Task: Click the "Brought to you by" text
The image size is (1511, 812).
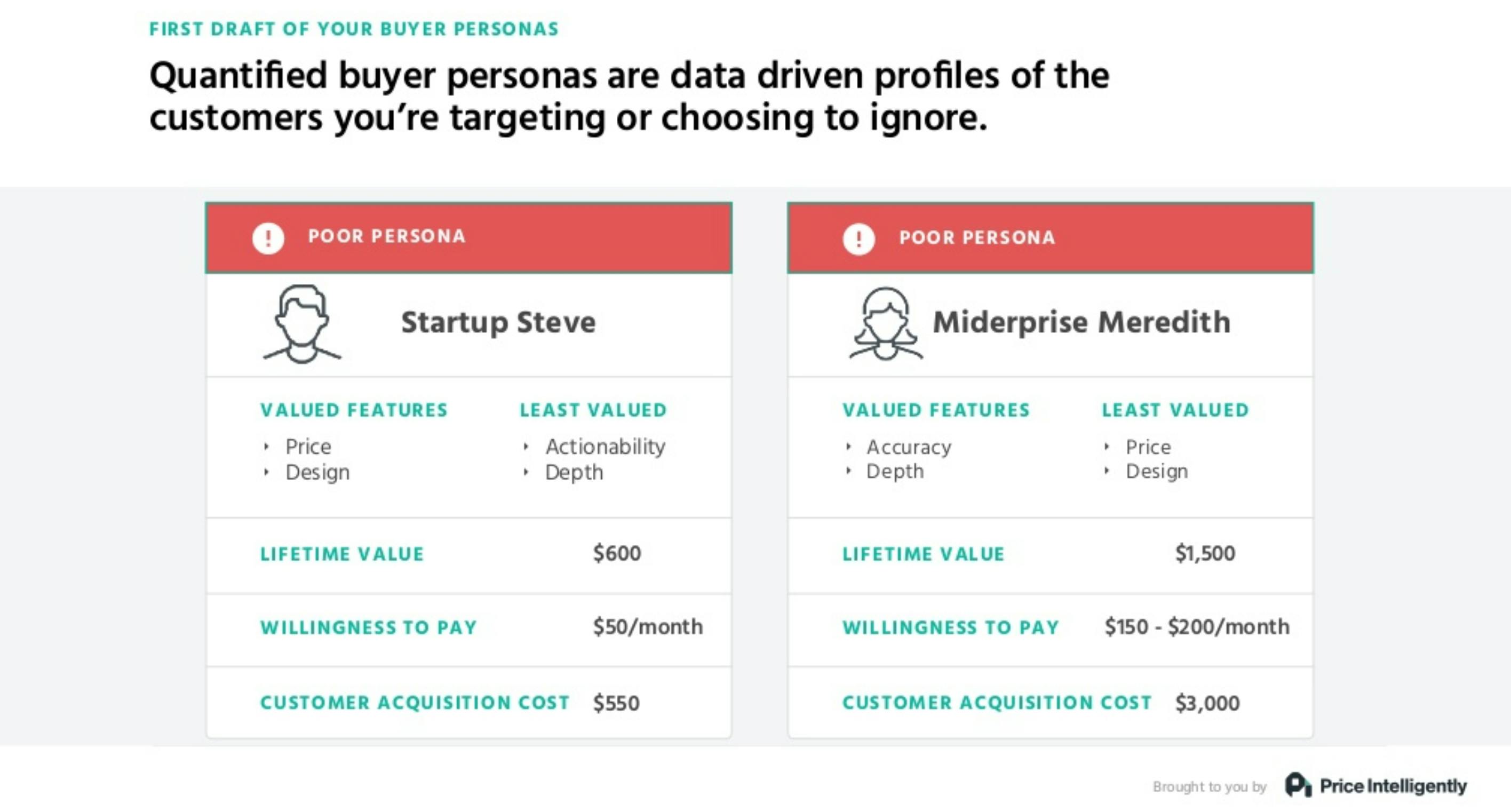Action: [x=1210, y=786]
